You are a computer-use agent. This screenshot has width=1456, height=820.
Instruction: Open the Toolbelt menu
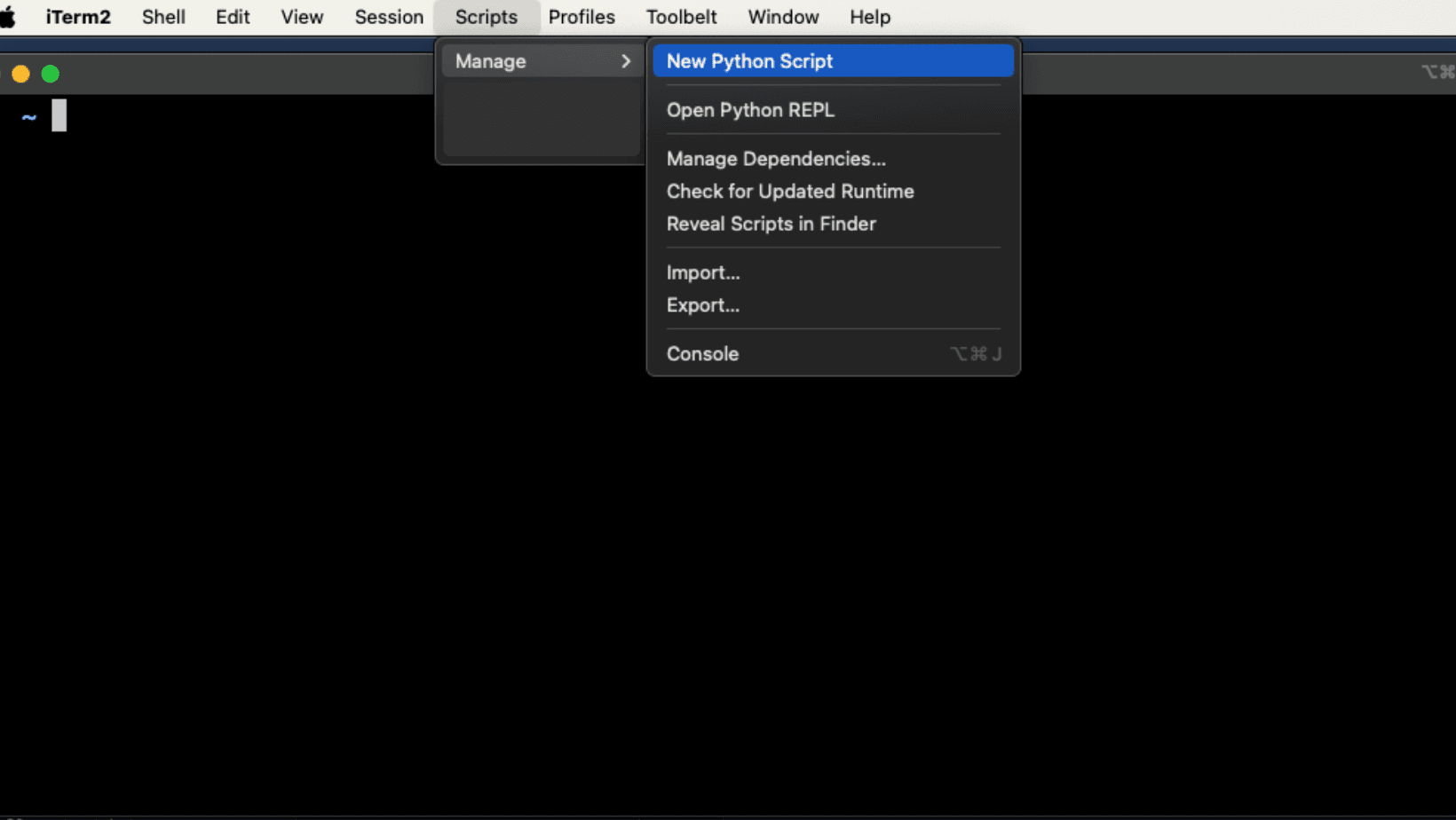[681, 17]
